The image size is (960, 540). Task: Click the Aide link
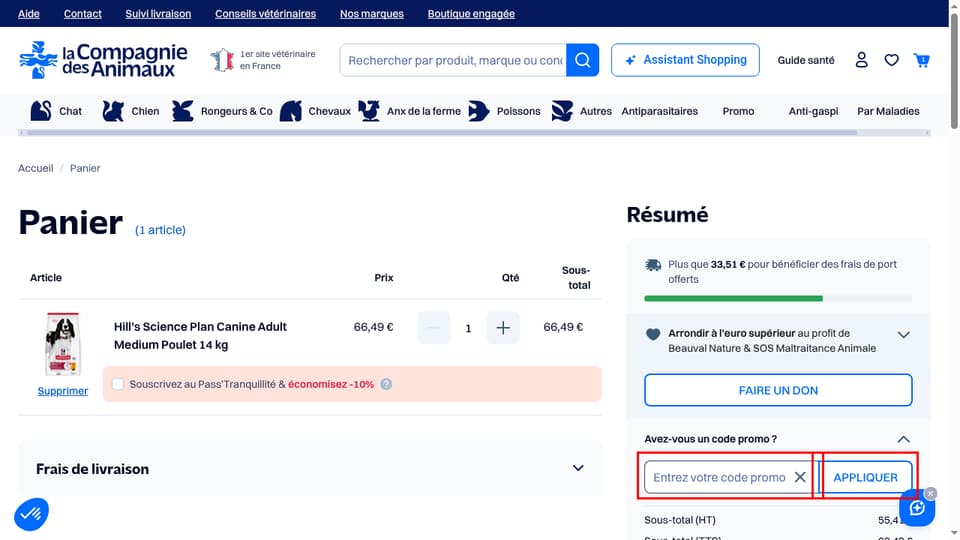coord(29,13)
